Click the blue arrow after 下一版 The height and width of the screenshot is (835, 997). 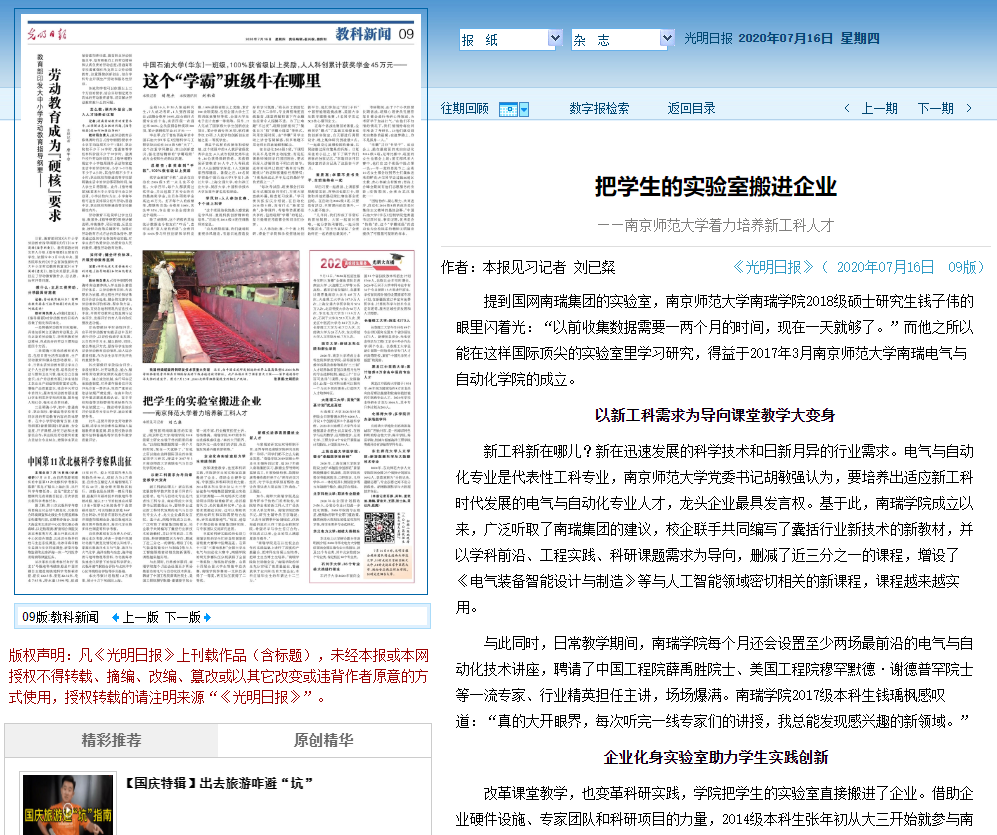207,617
